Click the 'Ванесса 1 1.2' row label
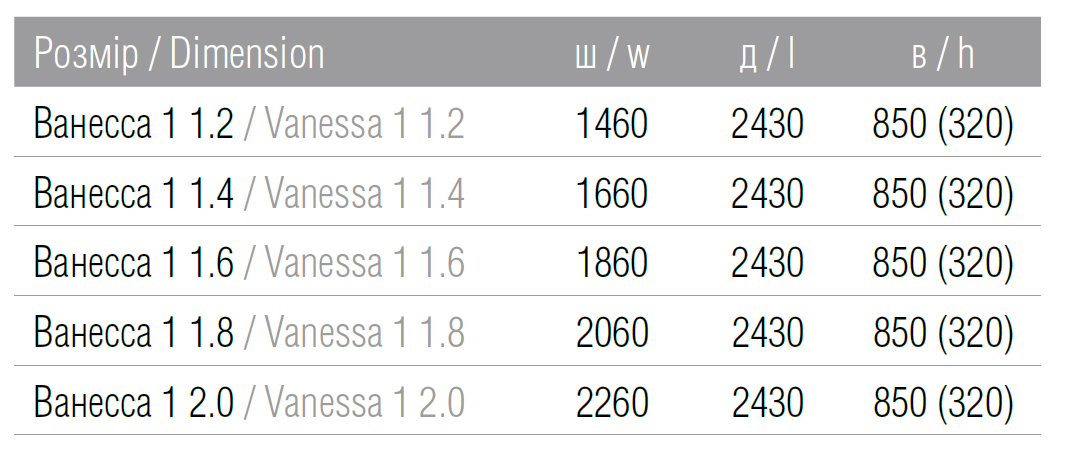 pos(134,125)
